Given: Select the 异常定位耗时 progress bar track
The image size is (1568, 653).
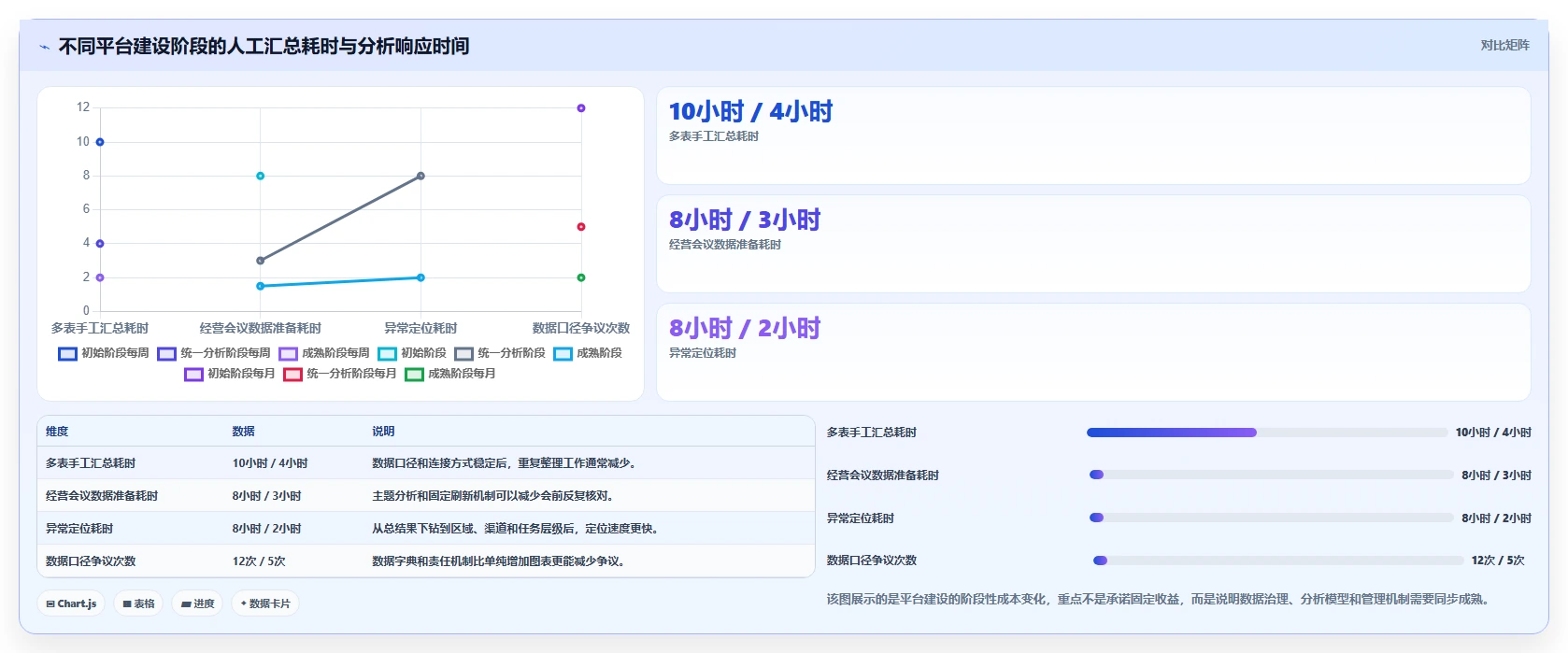Looking at the screenshot, I should pos(1271,518).
